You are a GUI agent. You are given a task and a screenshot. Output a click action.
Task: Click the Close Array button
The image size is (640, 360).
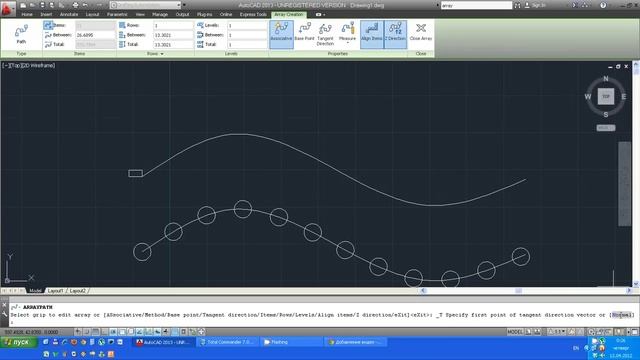pos(421,32)
